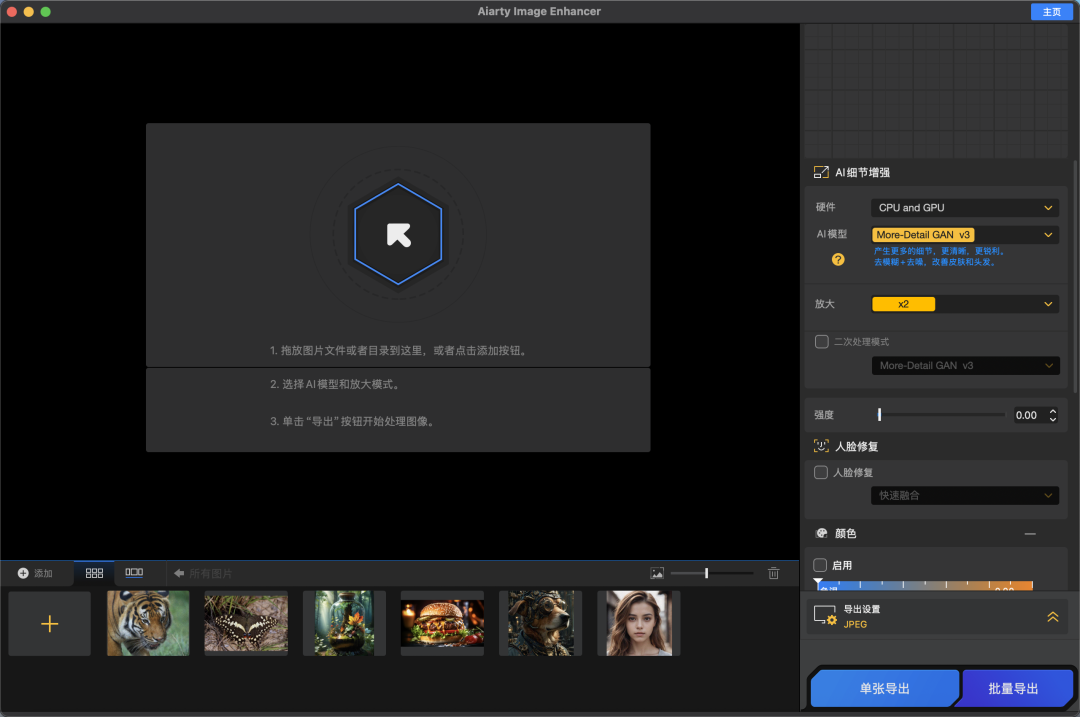This screenshot has height=717, width=1080.
Task: Expand the 导出设置 panel chevrons
Action: pyautogui.click(x=1052, y=617)
